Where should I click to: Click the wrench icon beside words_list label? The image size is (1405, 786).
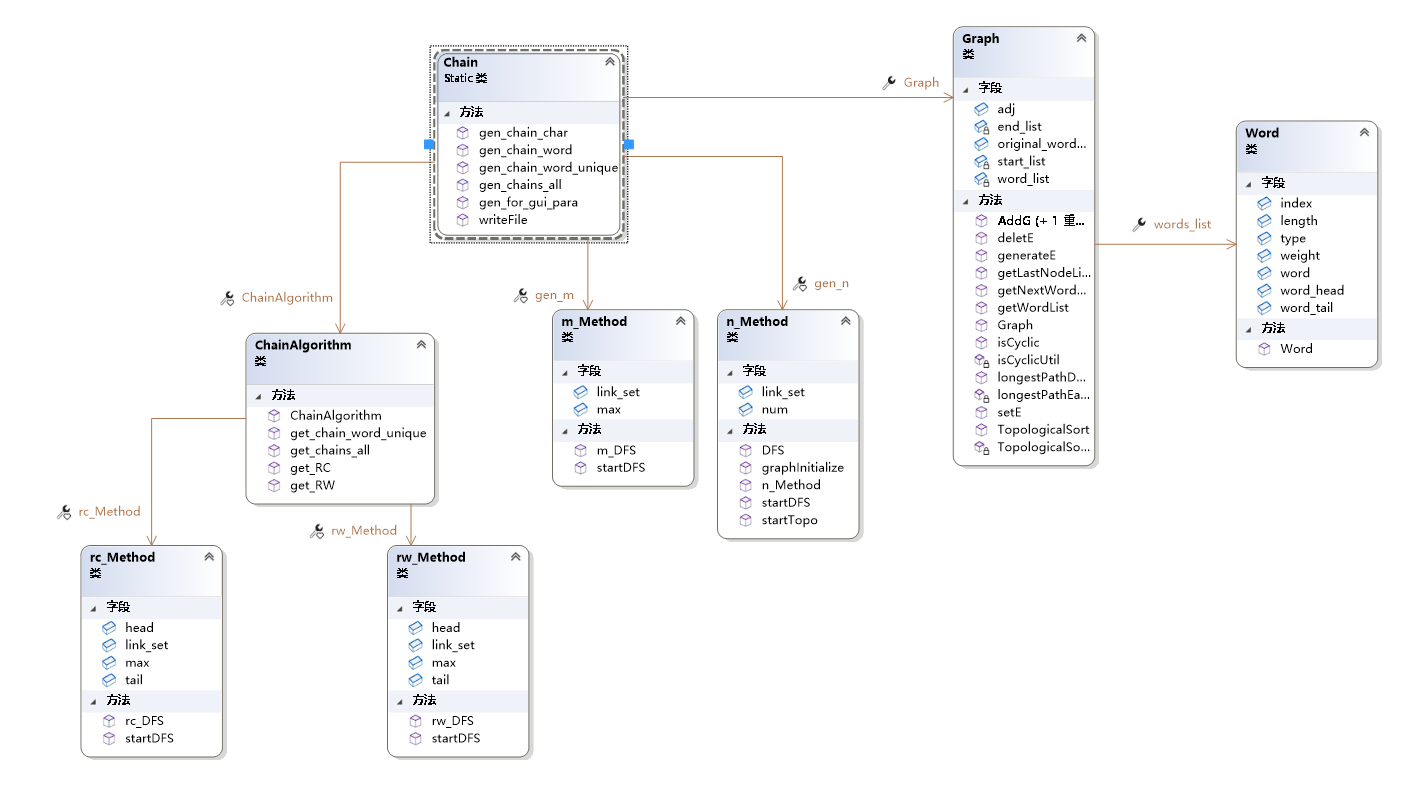click(1139, 225)
